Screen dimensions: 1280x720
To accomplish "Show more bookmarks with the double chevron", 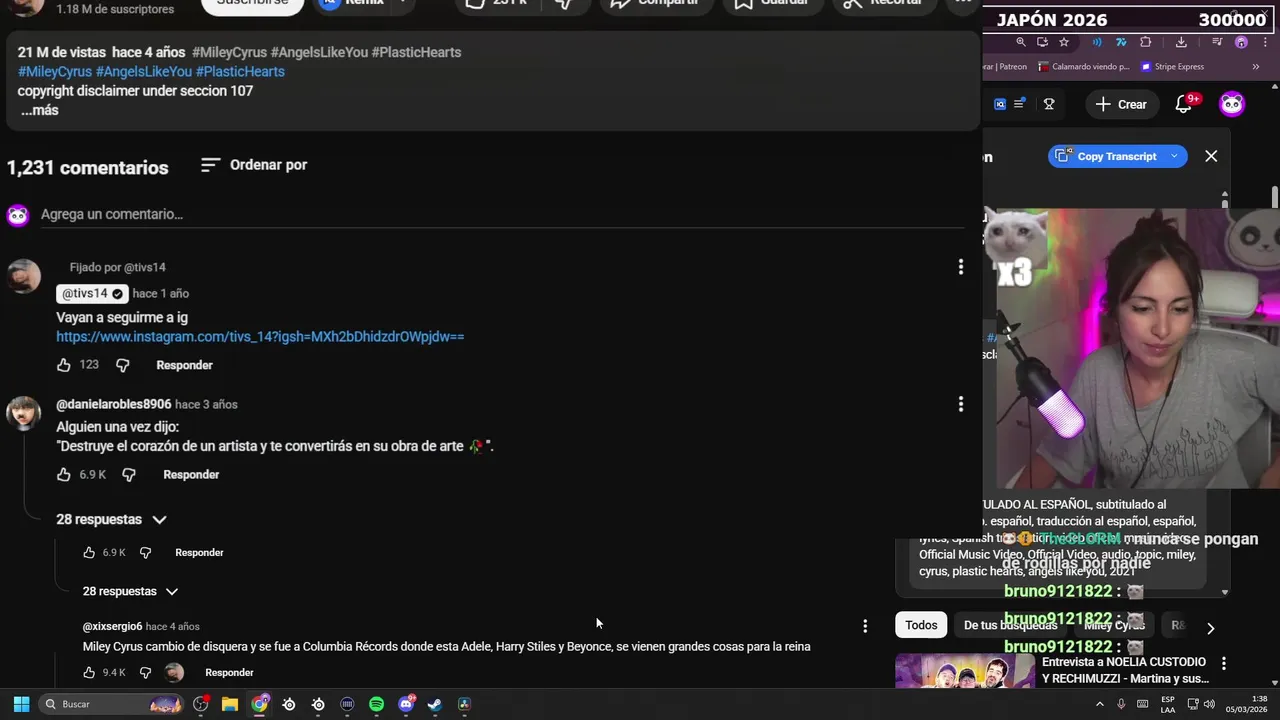I will [1256, 67].
